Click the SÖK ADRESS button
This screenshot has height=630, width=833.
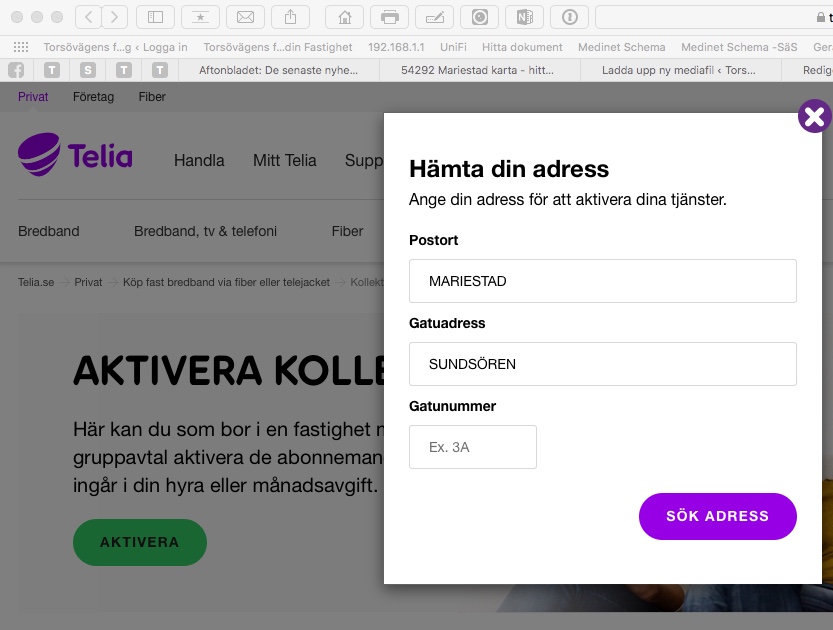pos(718,516)
